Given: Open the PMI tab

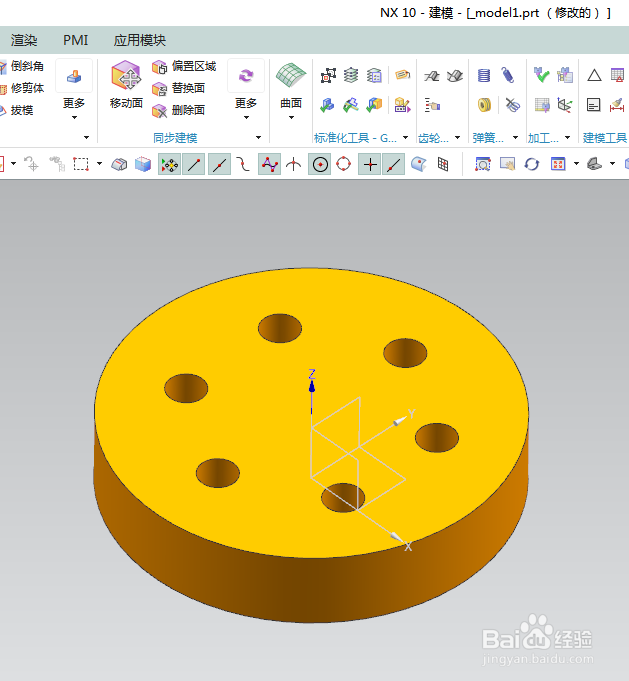Looking at the screenshot, I should click(76, 40).
